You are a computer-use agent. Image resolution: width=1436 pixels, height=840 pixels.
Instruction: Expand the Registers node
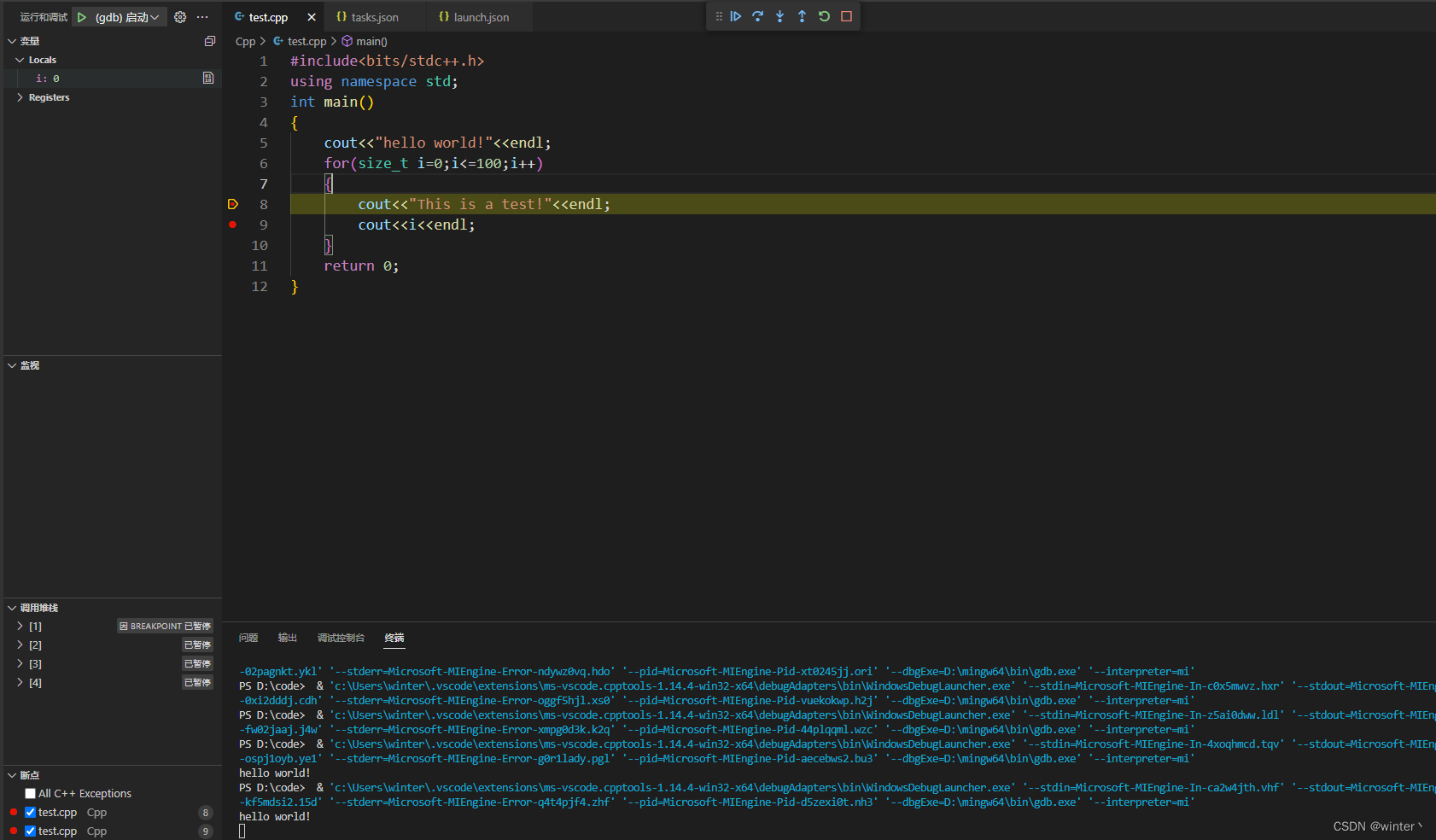pos(20,97)
